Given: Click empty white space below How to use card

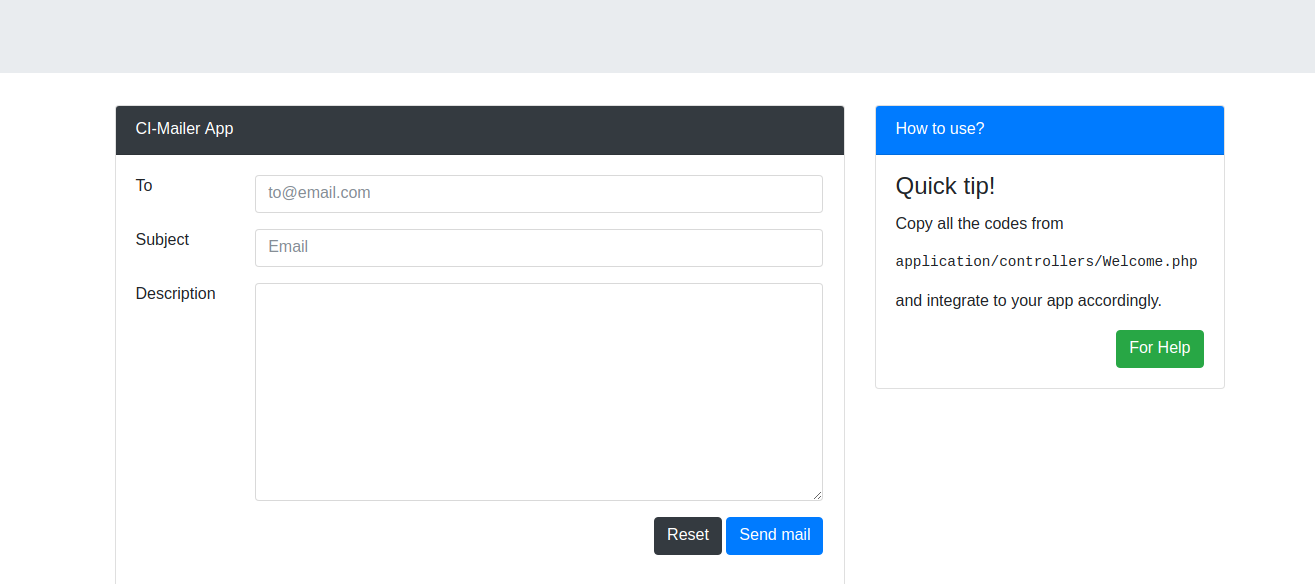Looking at the screenshot, I should [x=1050, y=480].
